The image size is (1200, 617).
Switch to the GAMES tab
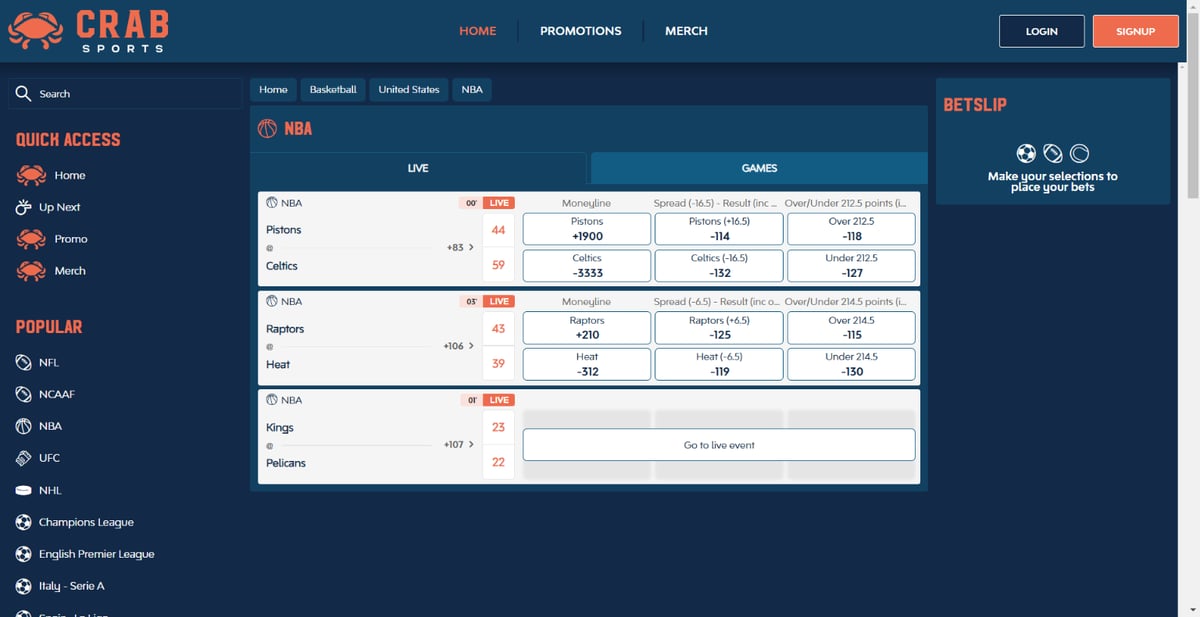(x=759, y=168)
